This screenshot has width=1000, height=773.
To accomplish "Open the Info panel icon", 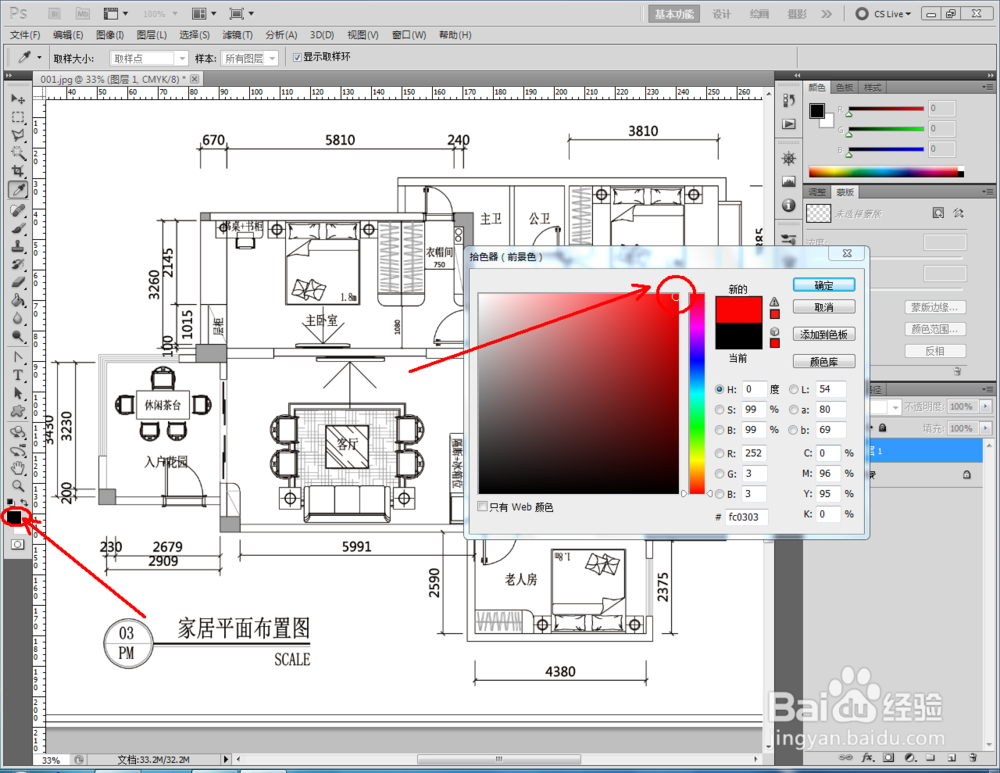I will point(789,205).
